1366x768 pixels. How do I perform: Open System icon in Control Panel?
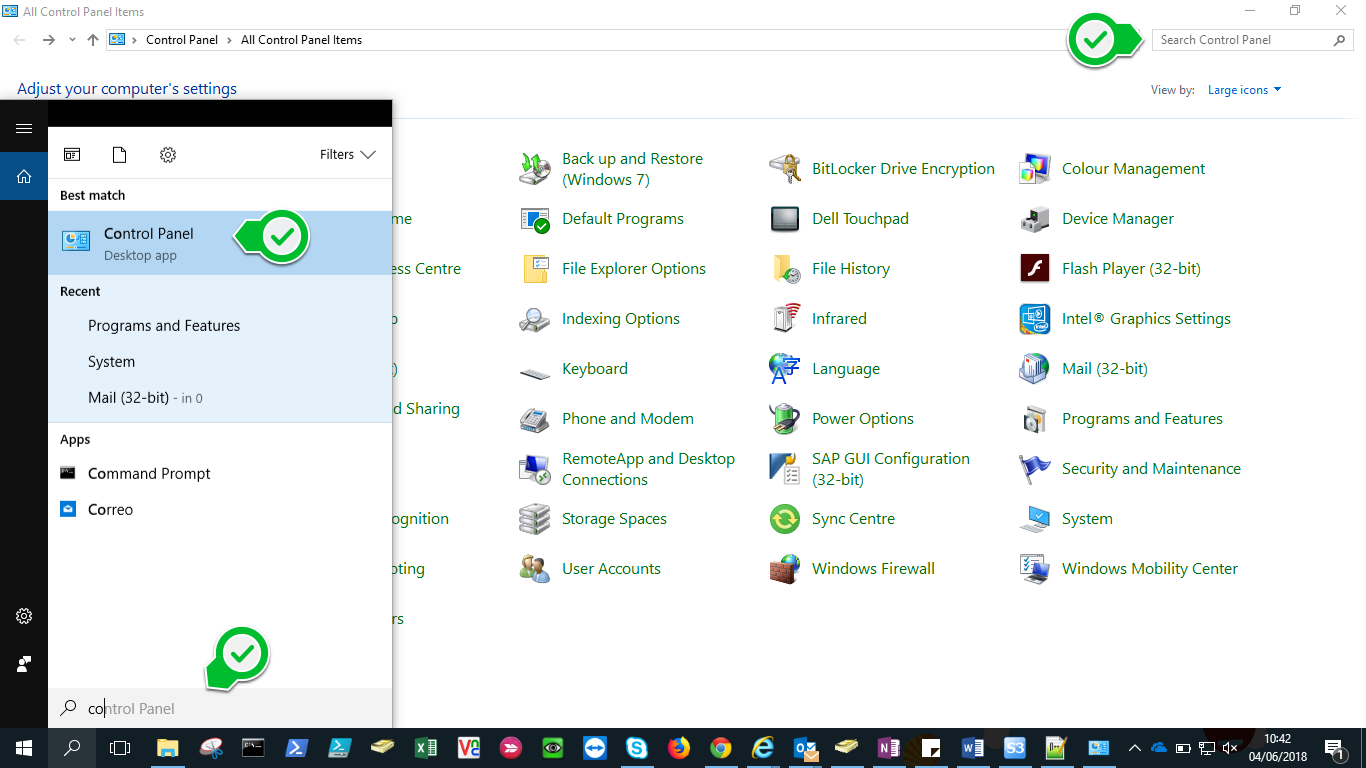(x=1035, y=519)
